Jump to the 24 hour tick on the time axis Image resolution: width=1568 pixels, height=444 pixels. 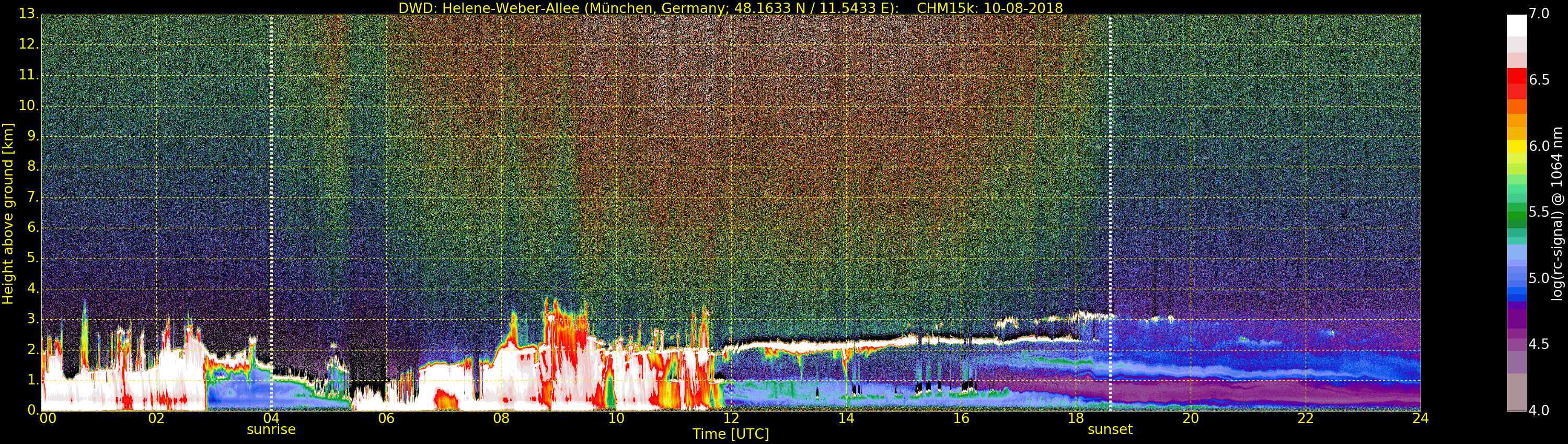point(1420,418)
